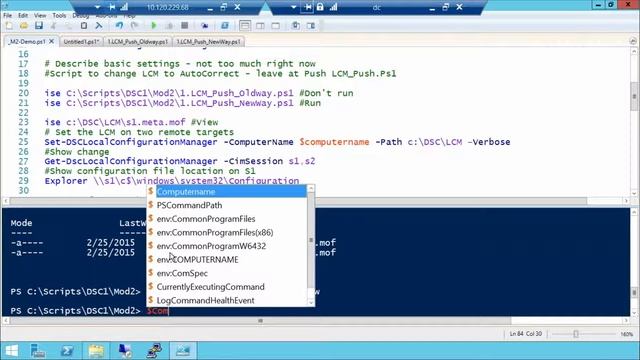Click signal strength icon on dc connection bar

(333, 7)
